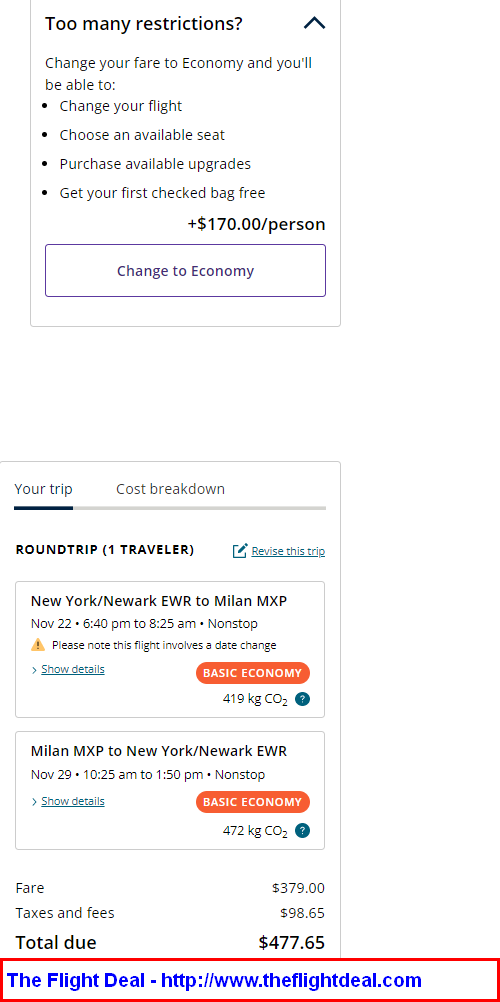This screenshot has width=500, height=1002.
Task: Click the outbound flight Basic Economy badge
Action: (253, 673)
